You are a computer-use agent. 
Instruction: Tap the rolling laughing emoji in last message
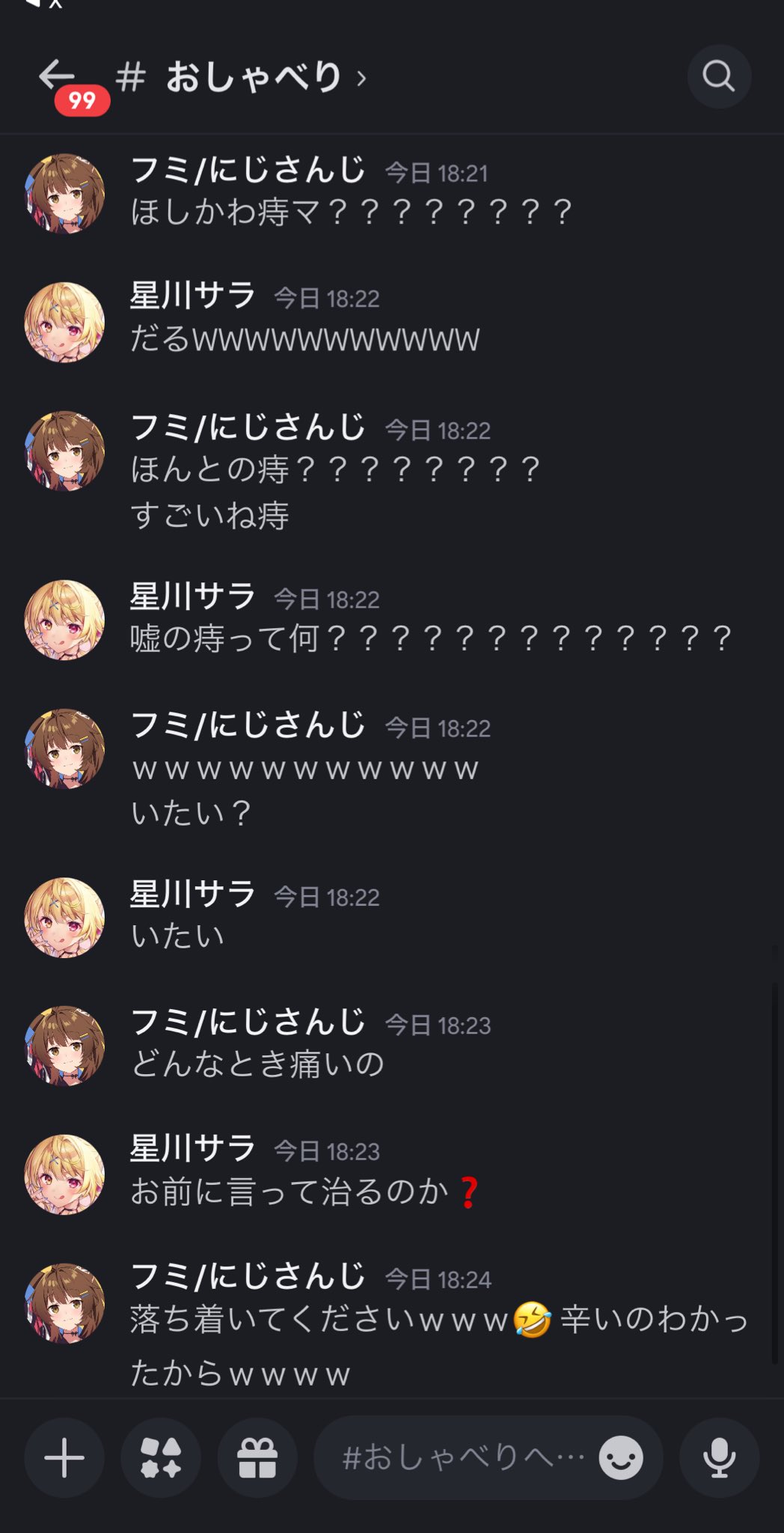pyautogui.click(x=532, y=1320)
